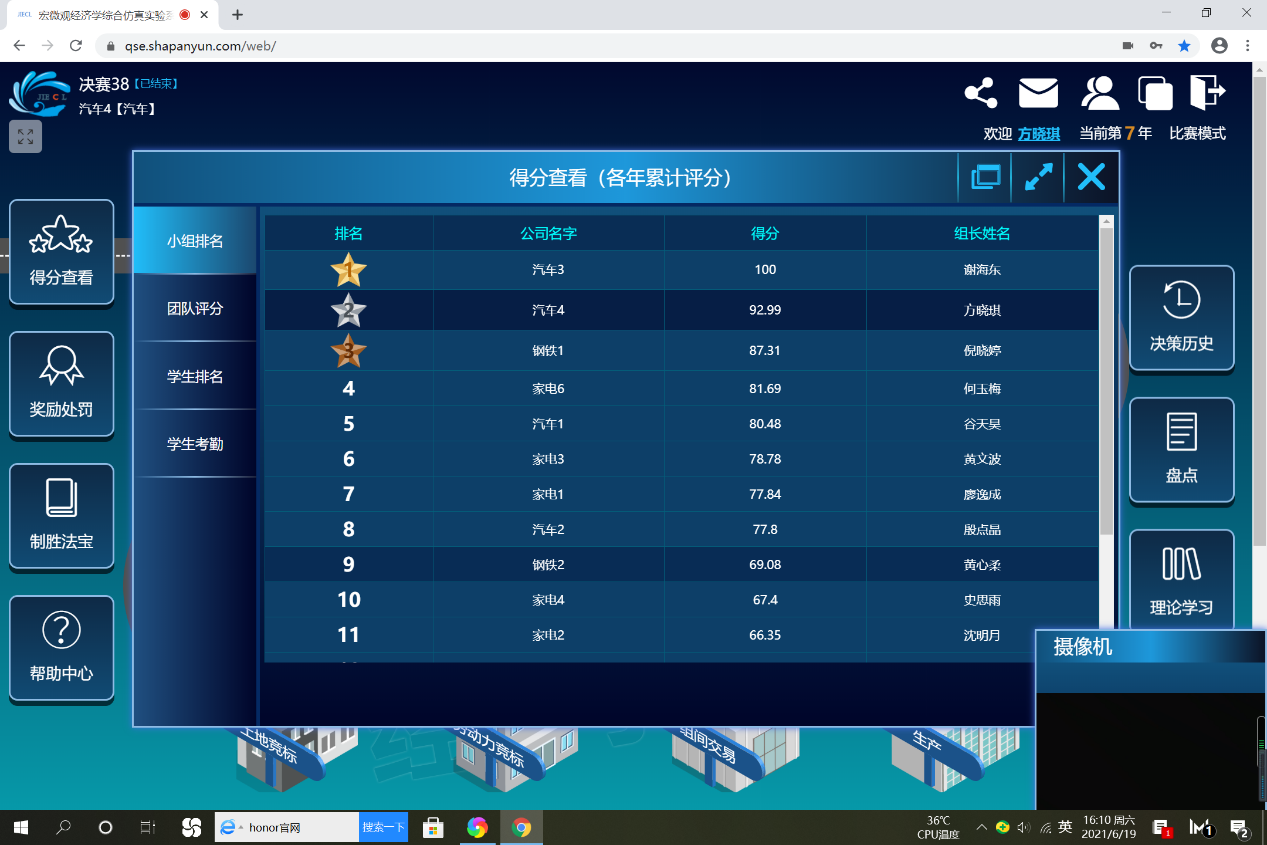Open Chrome browser menu with three dots

1246,45
